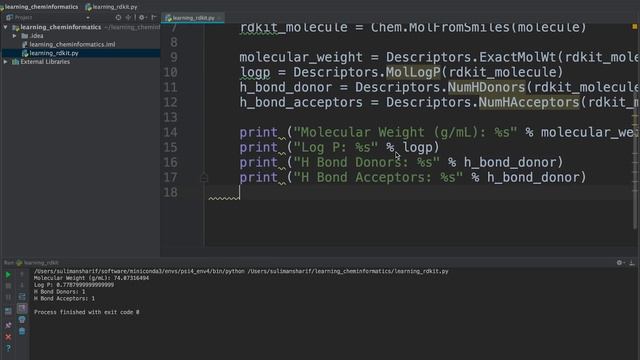Click line number 13 in gutter

170,118
